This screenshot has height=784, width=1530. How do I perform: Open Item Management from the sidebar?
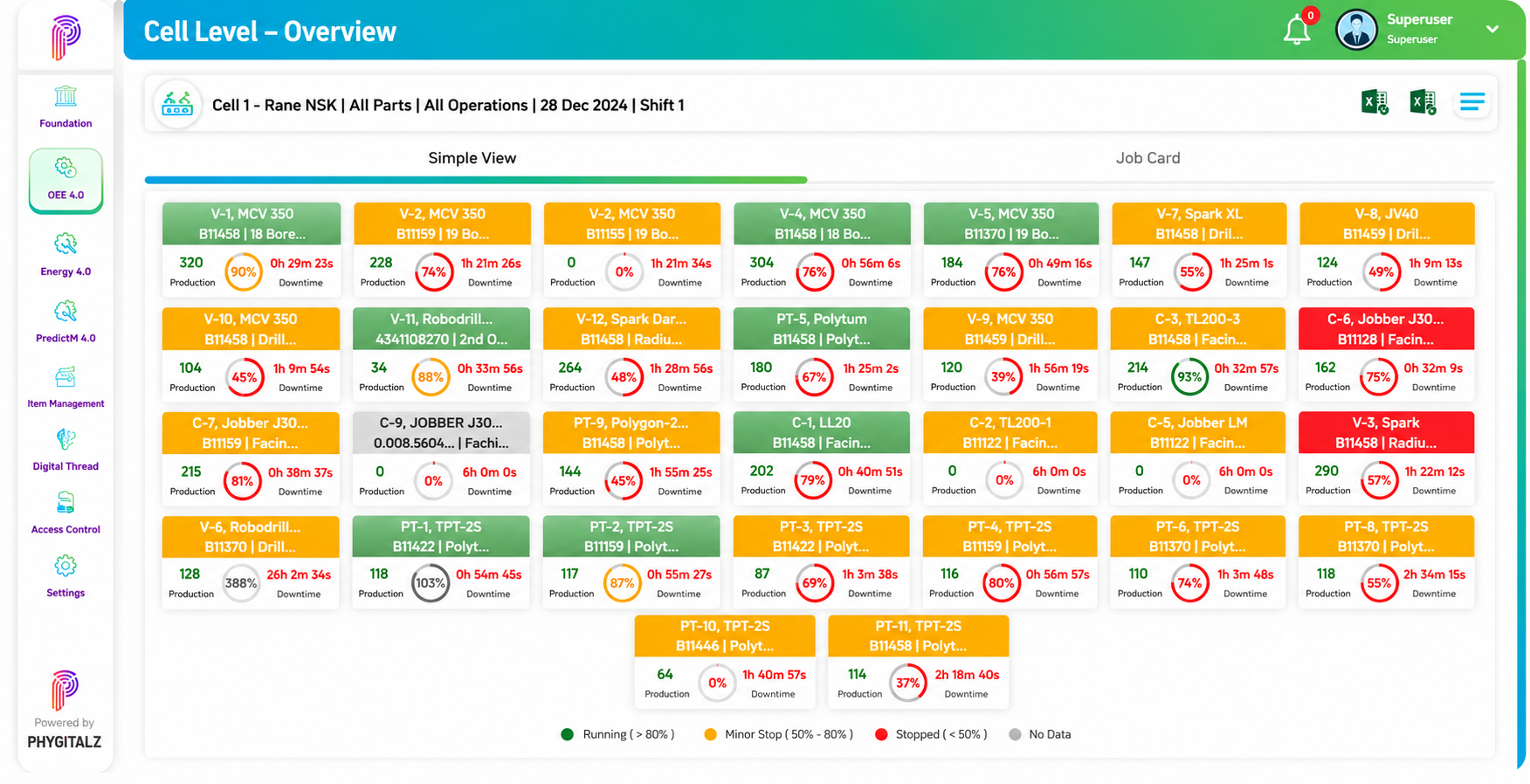pos(65,387)
